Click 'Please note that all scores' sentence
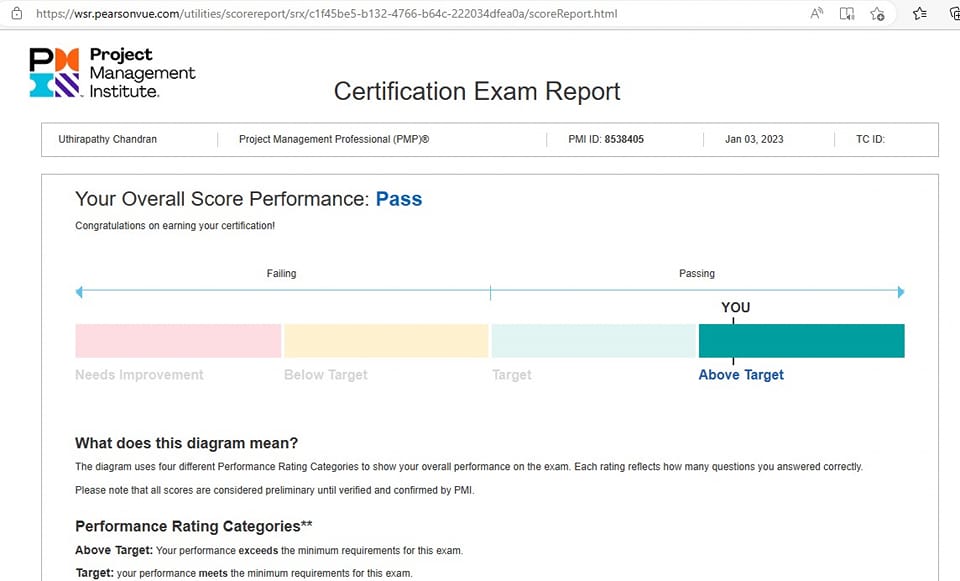 tap(275, 490)
